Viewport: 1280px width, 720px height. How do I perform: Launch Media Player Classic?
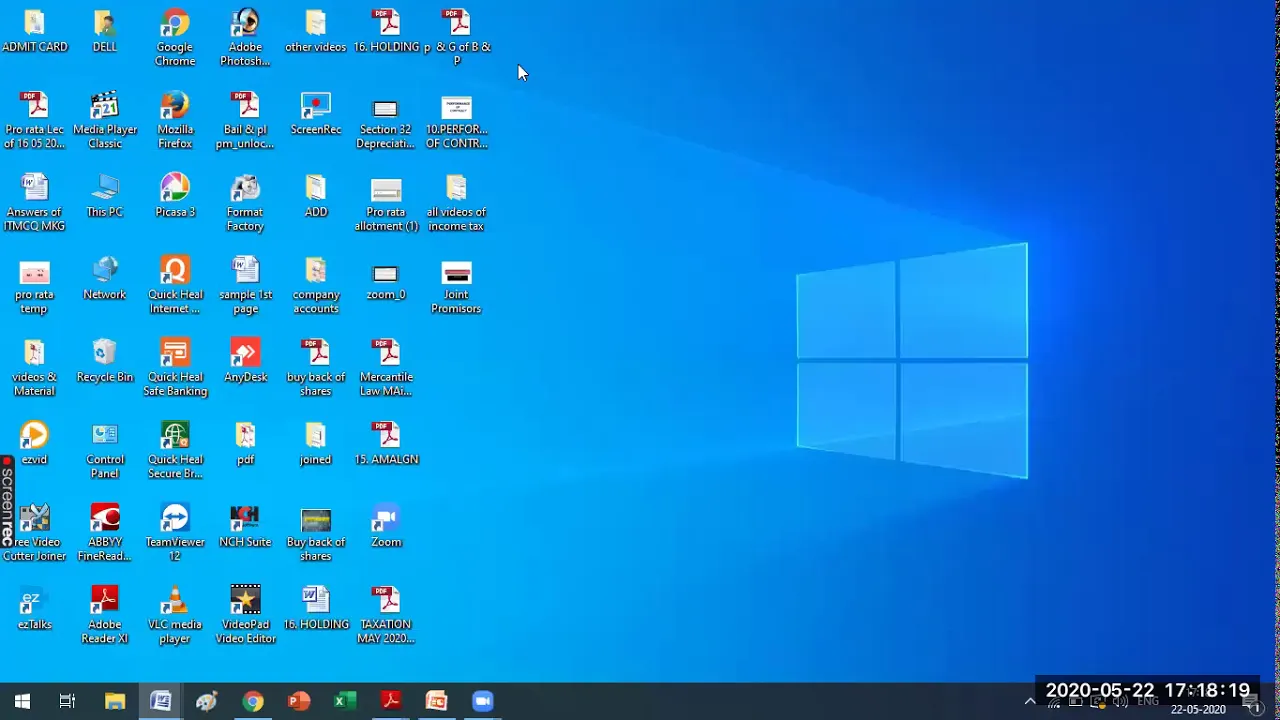(105, 121)
